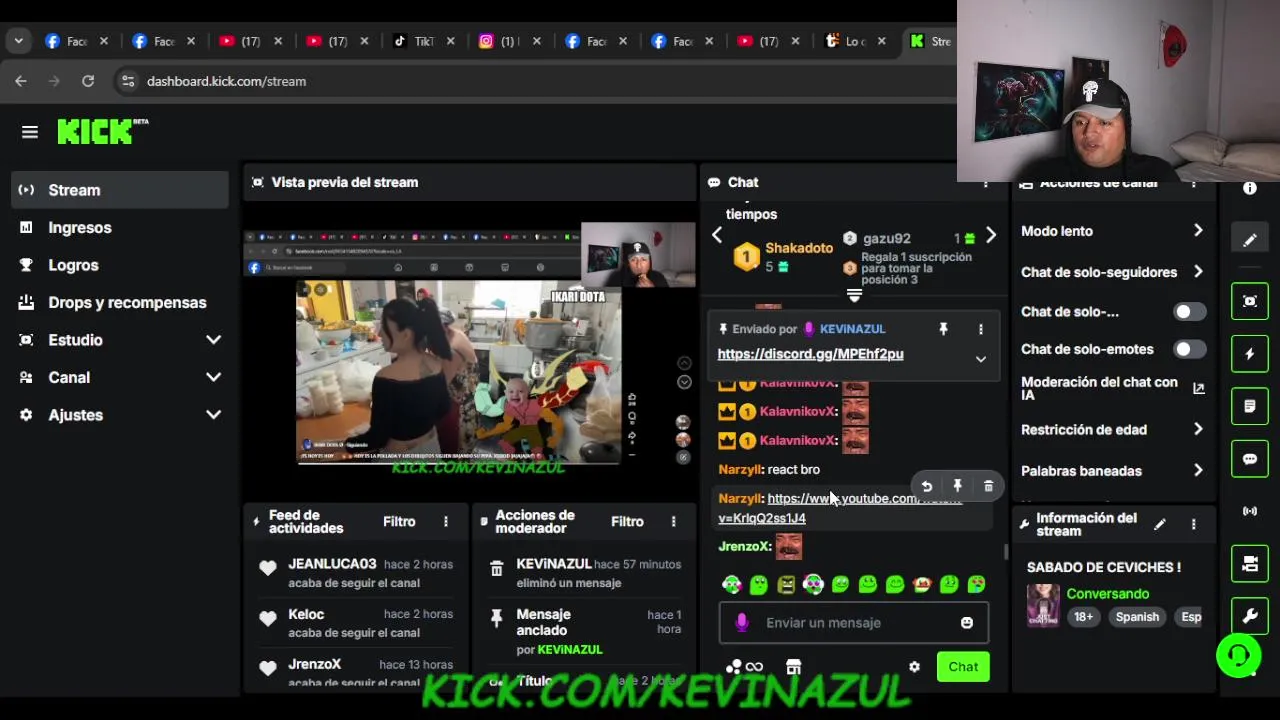Image resolution: width=1280 pixels, height=720 pixels.
Task: Reload the browser page
Action: click(88, 81)
